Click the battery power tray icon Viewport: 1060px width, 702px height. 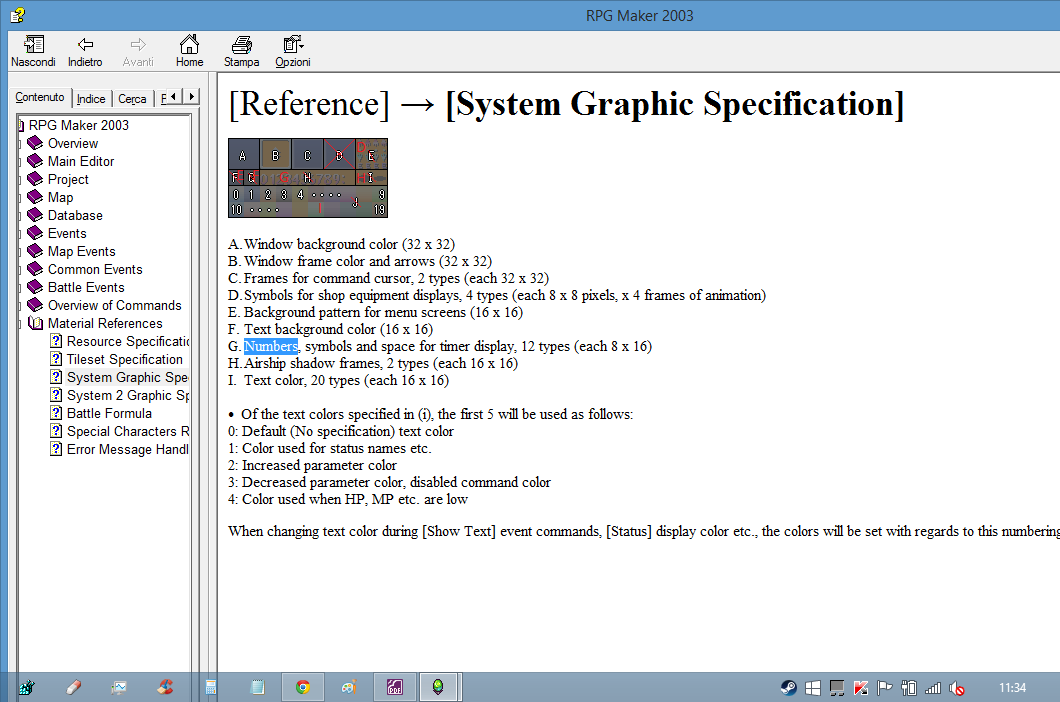[909, 688]
